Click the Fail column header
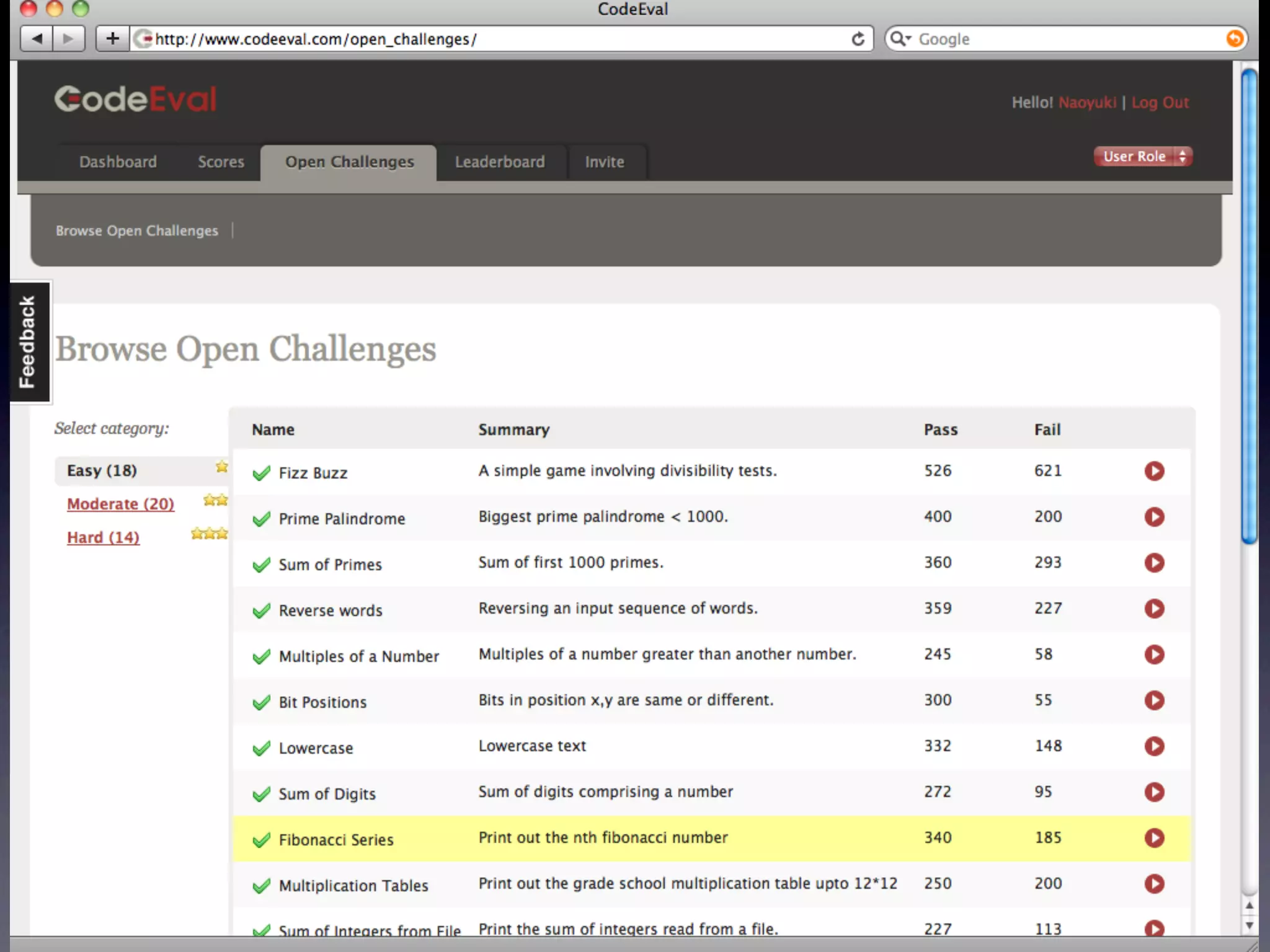Screen dimensions: 1270x952 point(1047,430)
